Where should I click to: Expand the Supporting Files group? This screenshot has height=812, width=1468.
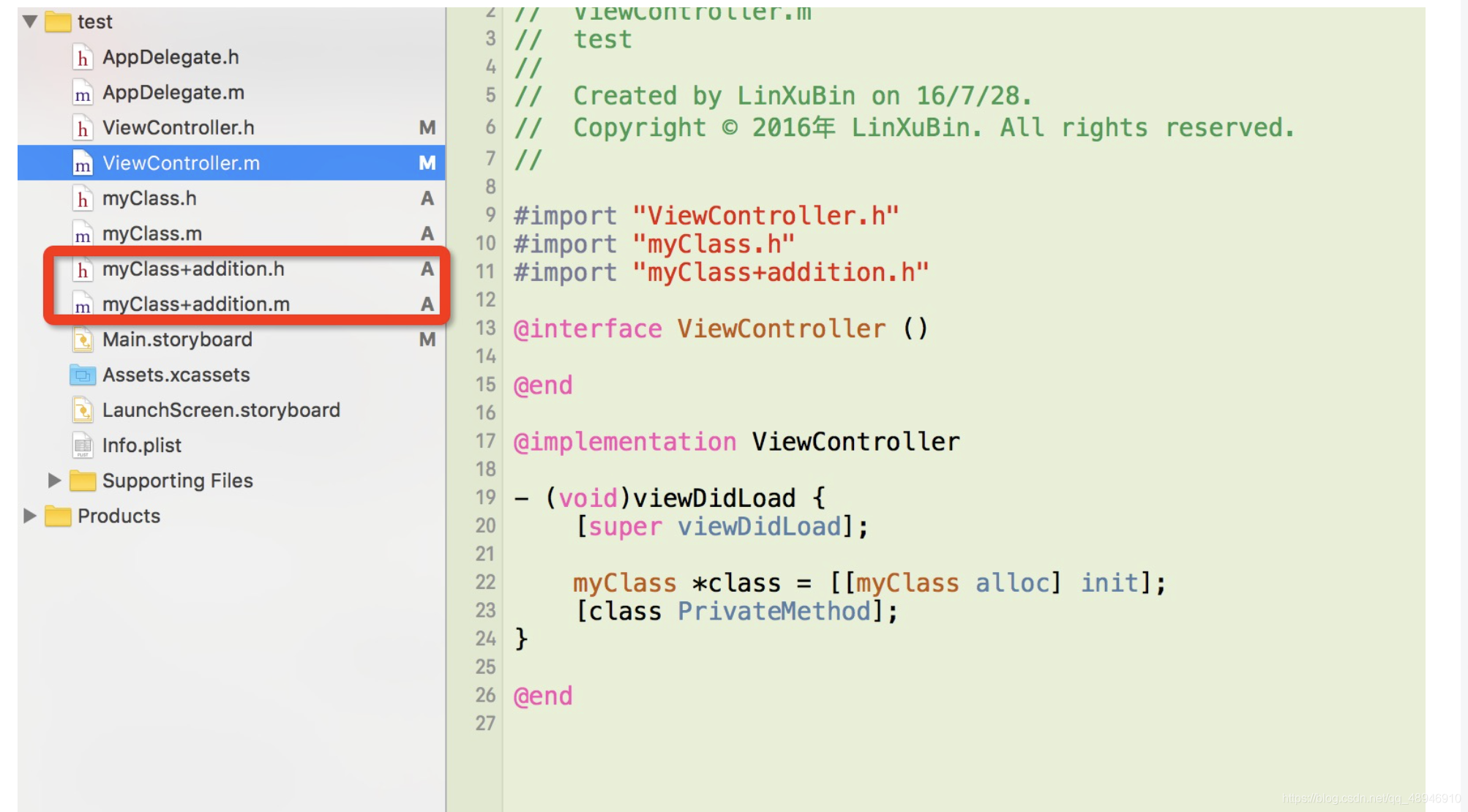pos(54,481)
